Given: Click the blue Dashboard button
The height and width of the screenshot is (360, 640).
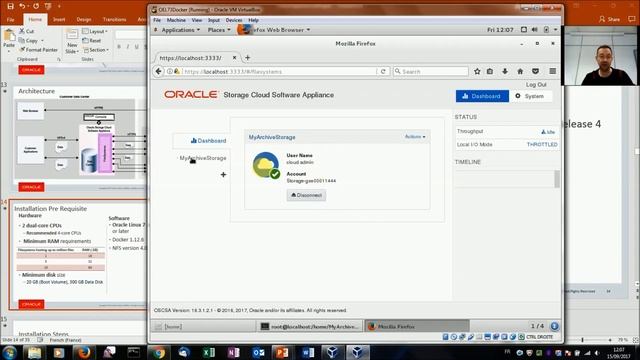Looking at the screenshot, I should (482, 96).
